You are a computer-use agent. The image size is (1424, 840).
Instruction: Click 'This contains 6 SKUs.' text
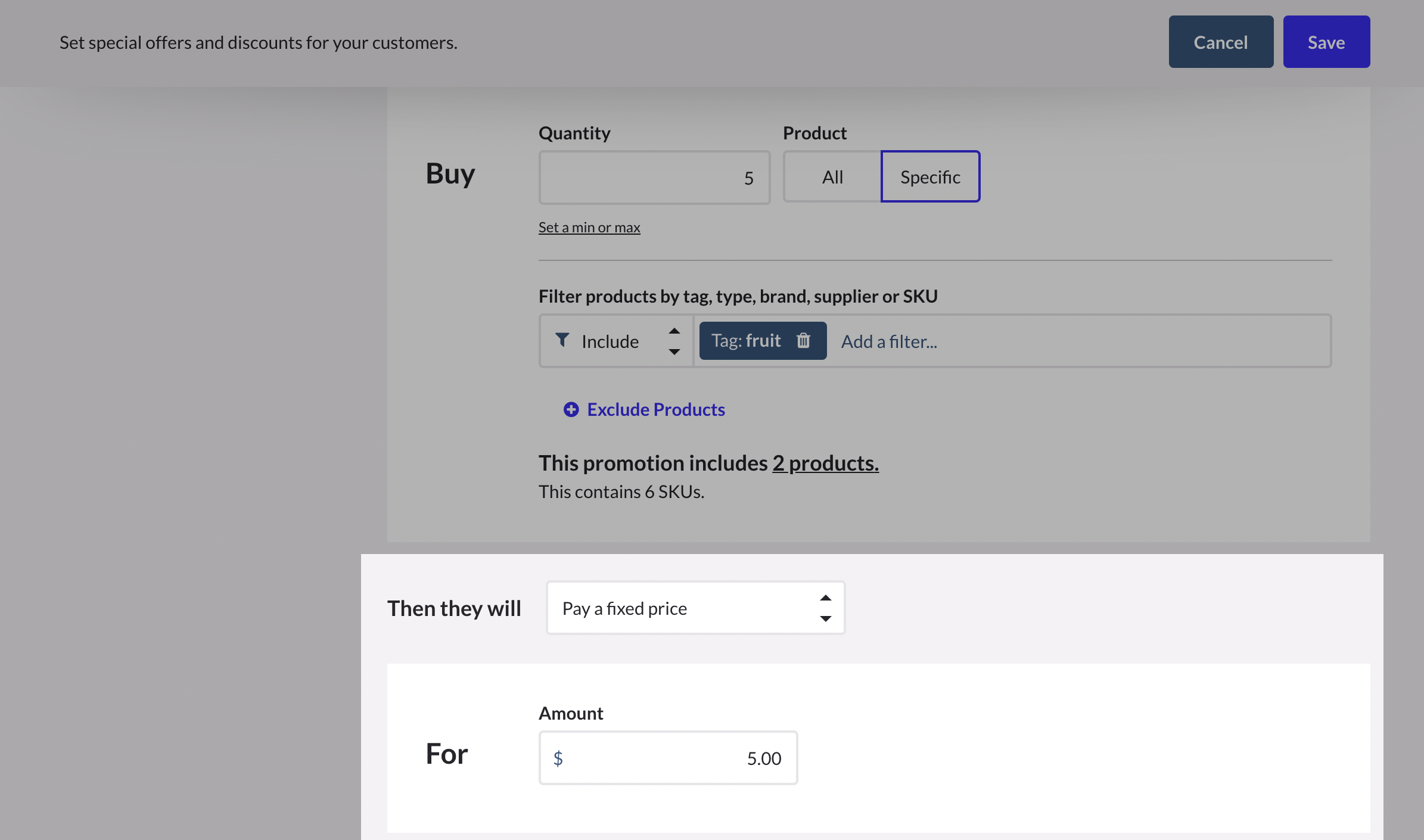621,491
